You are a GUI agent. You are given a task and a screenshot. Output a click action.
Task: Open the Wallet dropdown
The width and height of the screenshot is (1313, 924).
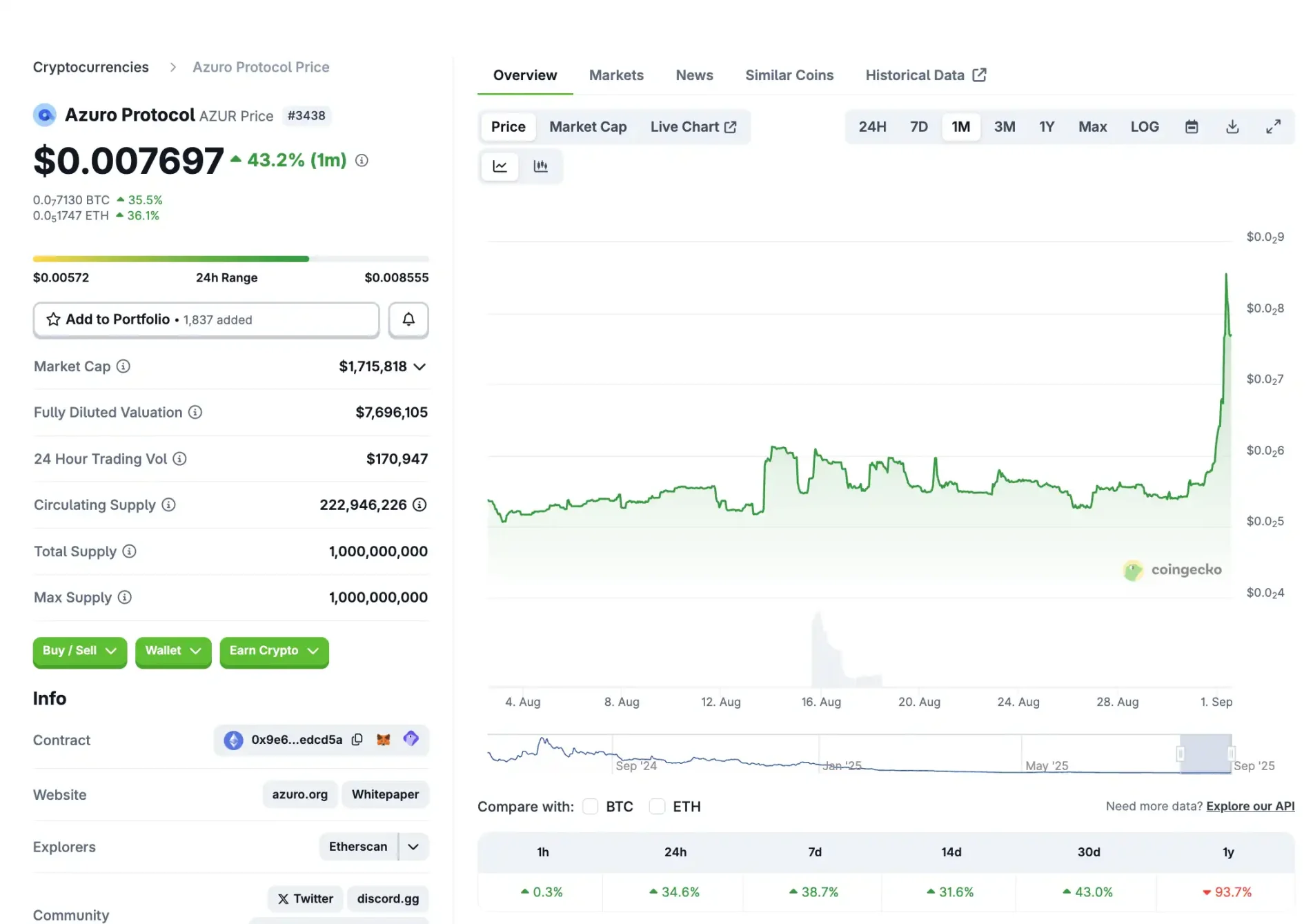click(172, 651)
